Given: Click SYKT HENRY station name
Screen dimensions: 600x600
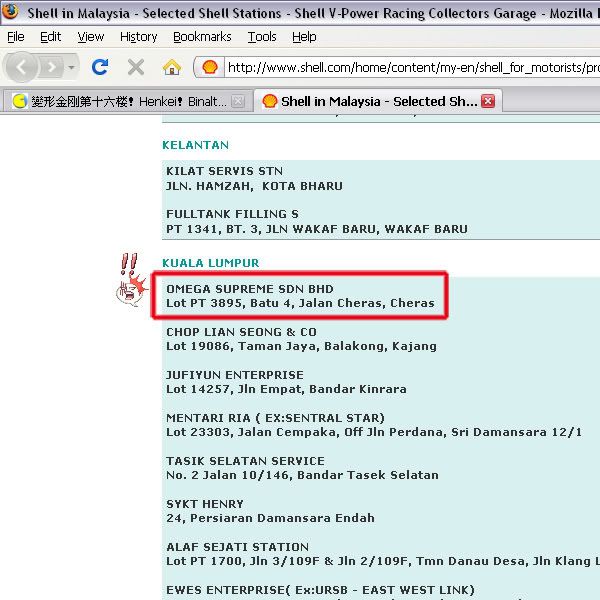Looking at the screenshot, I should (x=205, y=504).
